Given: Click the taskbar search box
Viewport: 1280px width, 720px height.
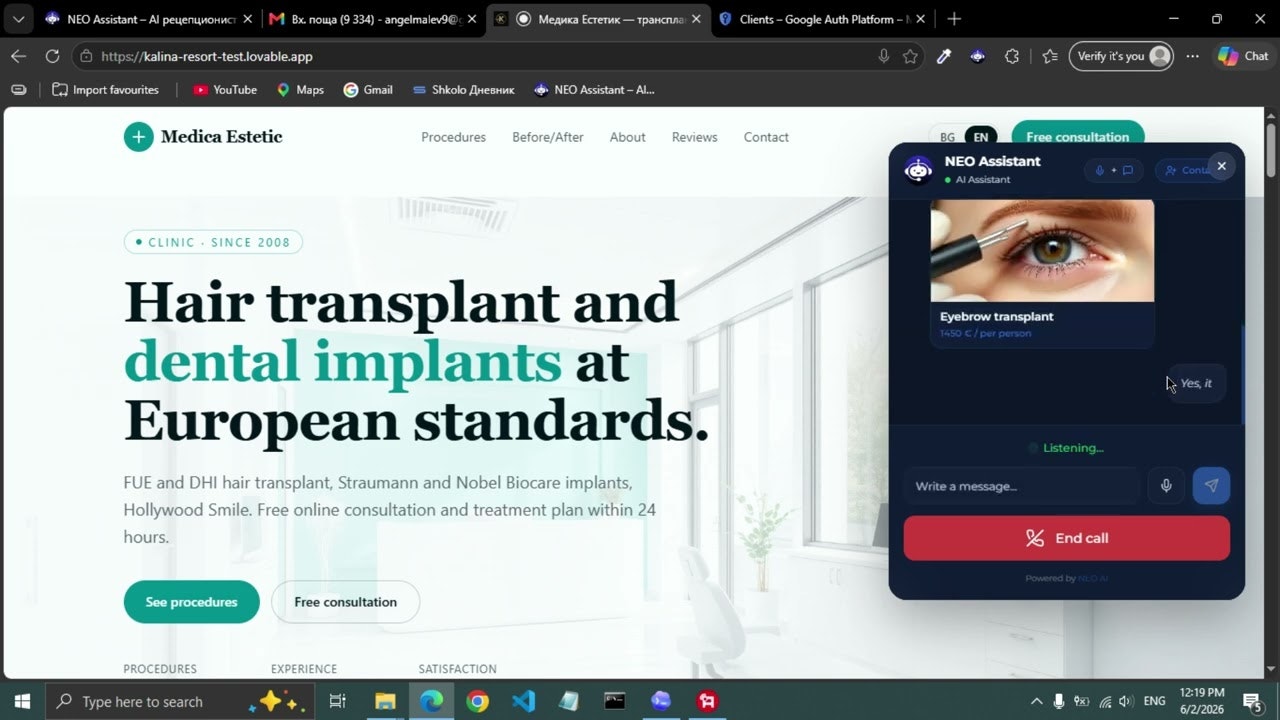Looking at the screenshot, I should pyautogui.click(x=180, y=701).
